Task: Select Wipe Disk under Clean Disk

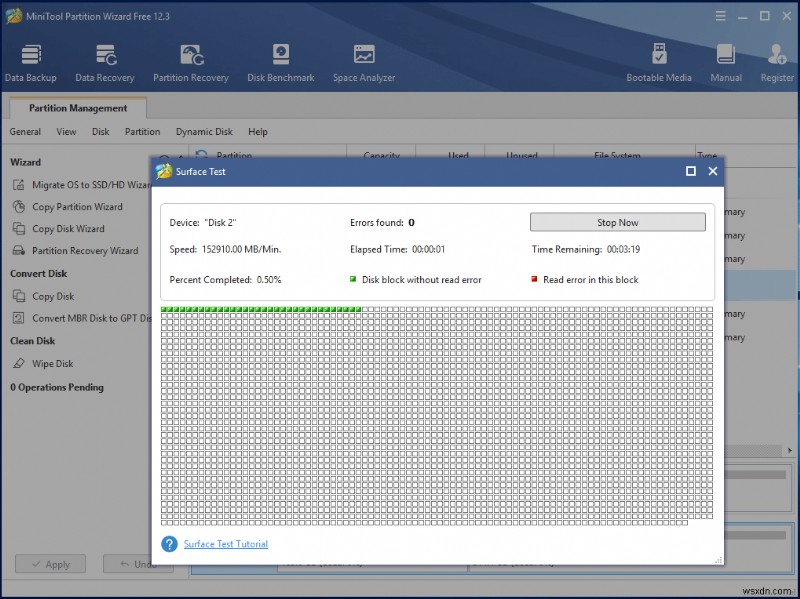Action: [52, 363]
